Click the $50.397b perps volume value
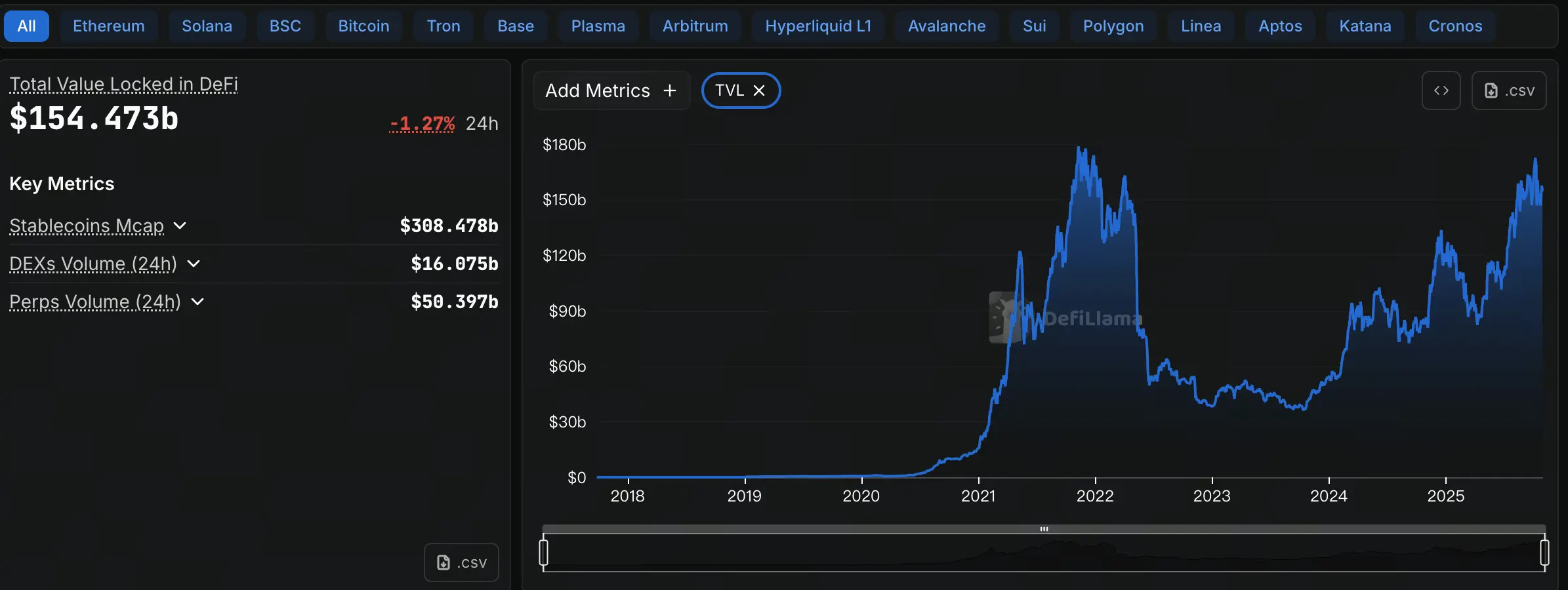The image size is (1568, 590). coord(455,302)
